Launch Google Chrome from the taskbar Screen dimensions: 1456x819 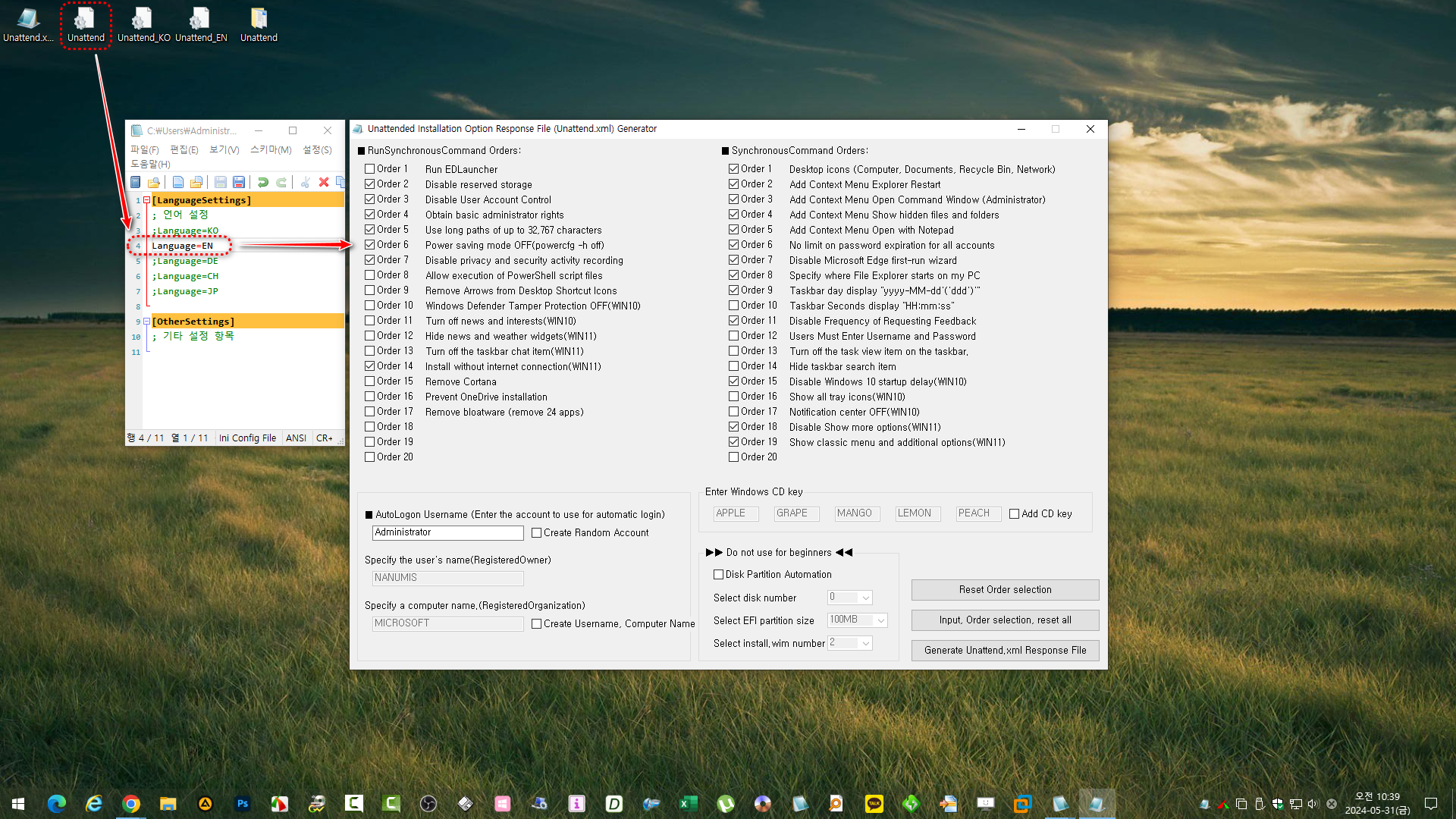[131, 804]
